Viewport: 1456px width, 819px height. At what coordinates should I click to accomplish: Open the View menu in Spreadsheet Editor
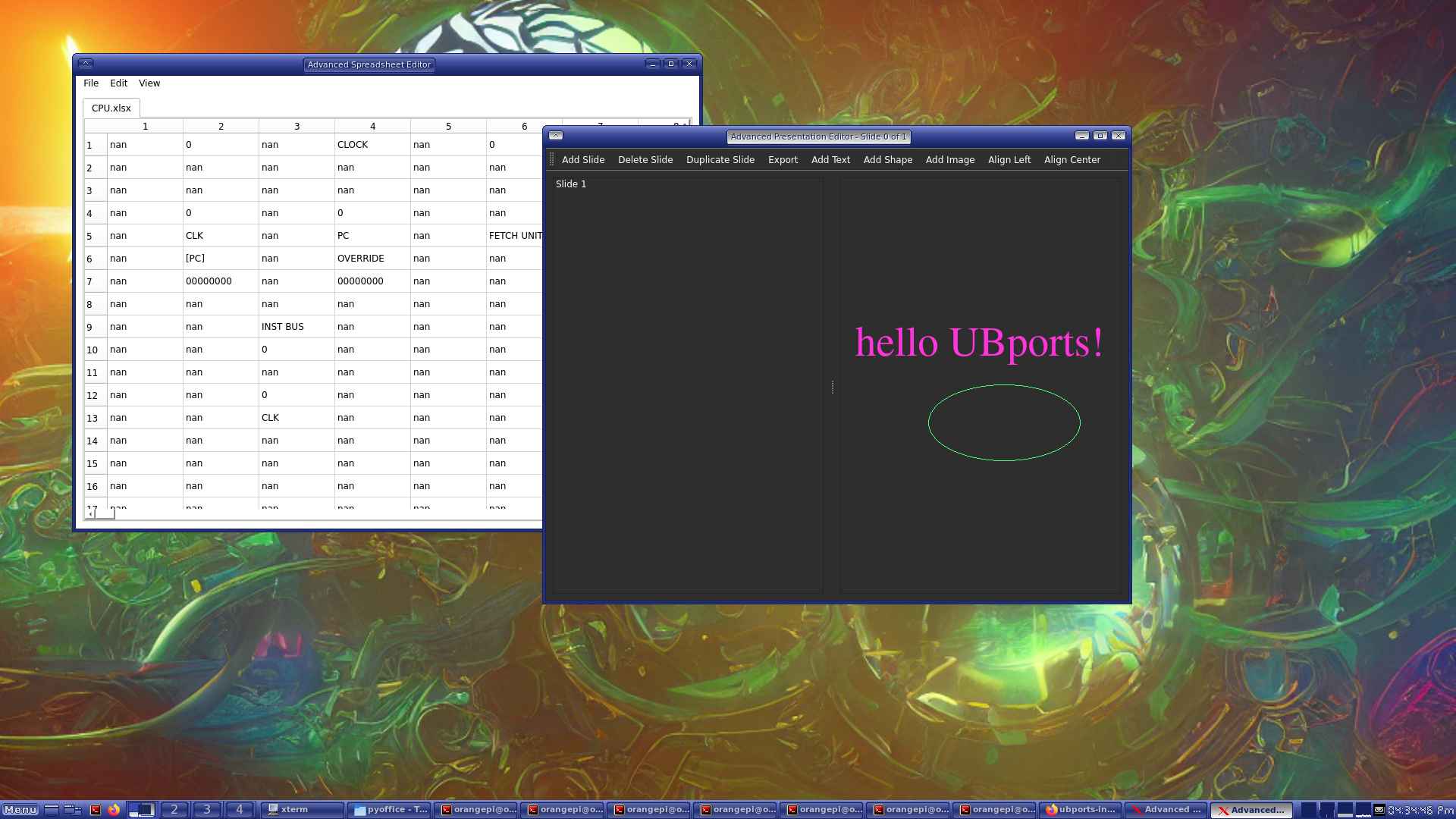click(x=149, y=83)
